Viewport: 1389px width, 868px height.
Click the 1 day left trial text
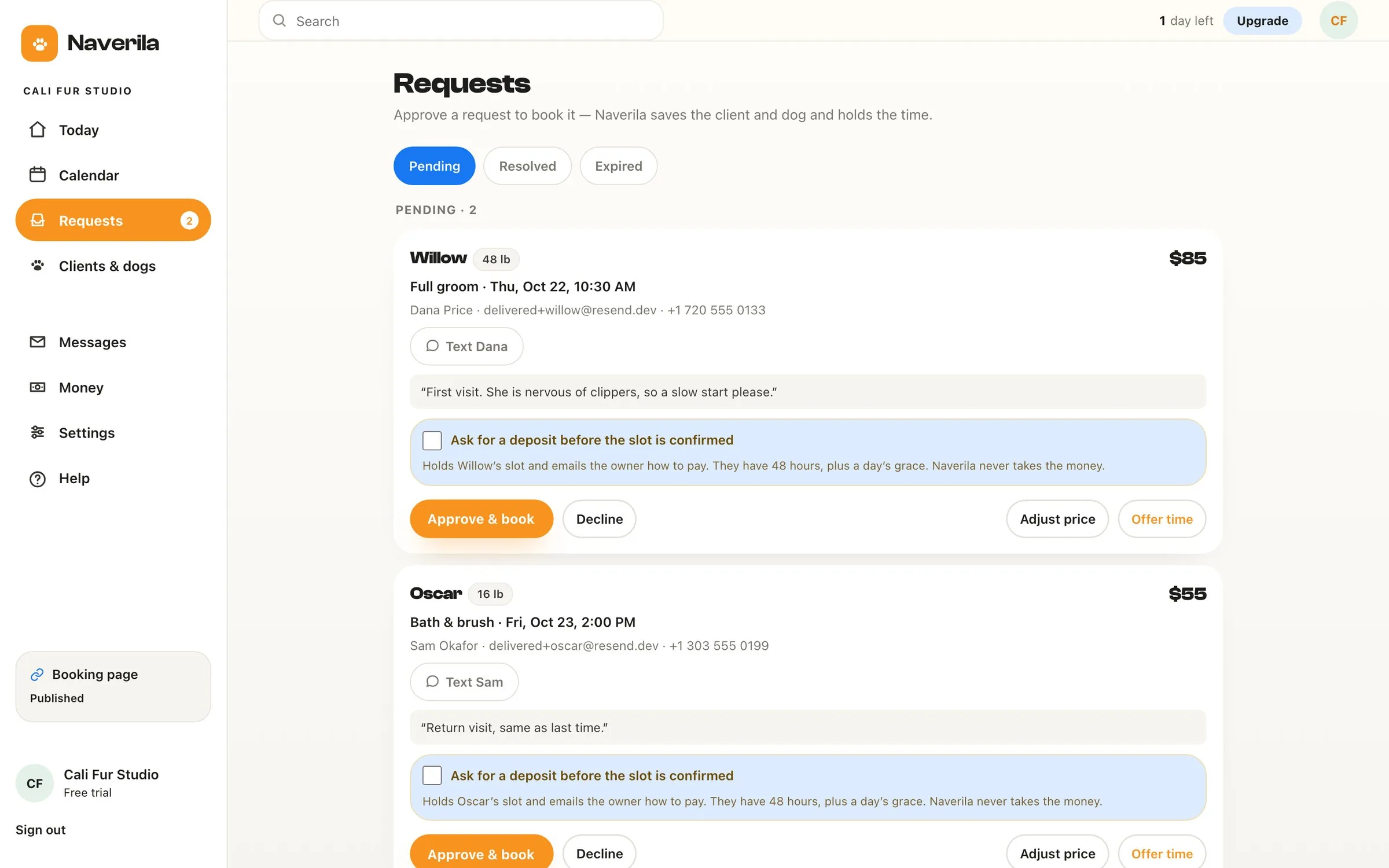coord(1186,21)
